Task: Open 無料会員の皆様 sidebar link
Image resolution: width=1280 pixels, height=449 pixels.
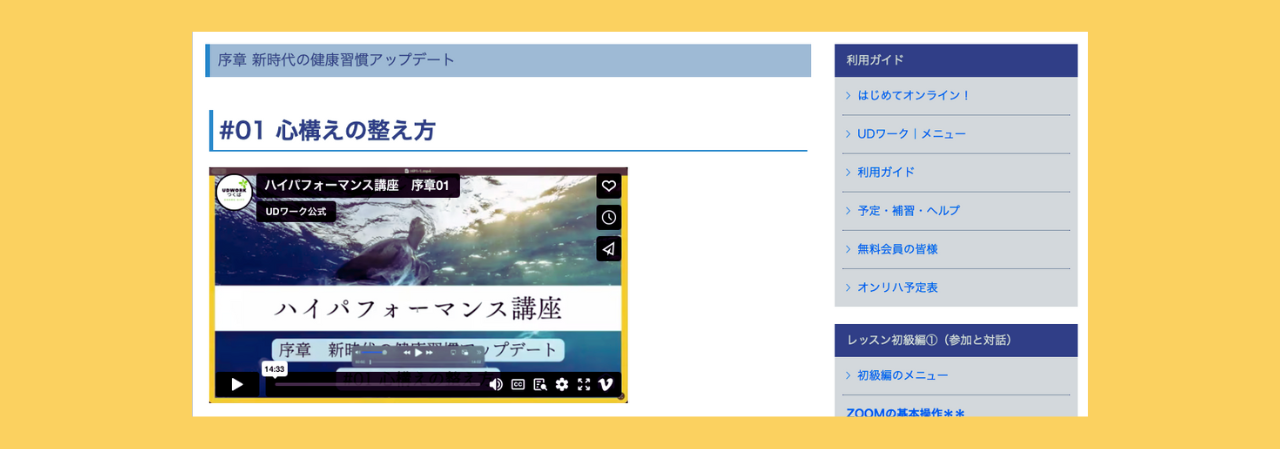Action: 897,249
